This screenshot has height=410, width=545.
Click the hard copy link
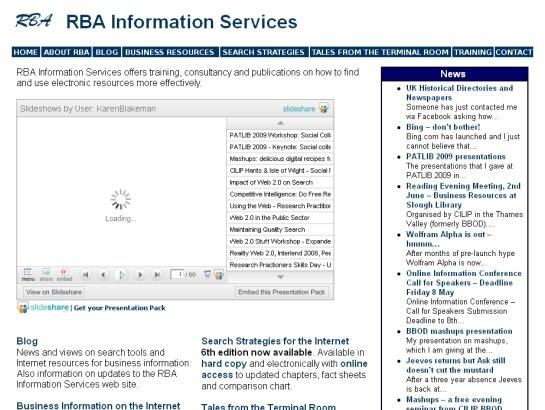pyautogui.click(x=224, y=364)
